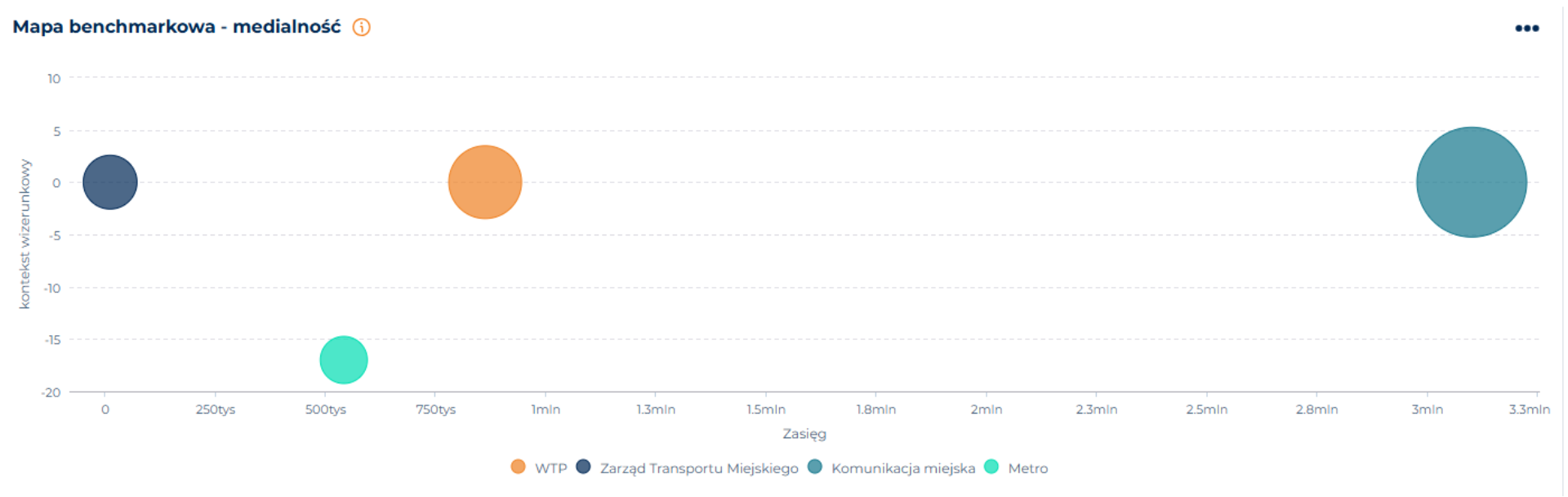Image resolution: width=1568 pixels, height=497 pixels.
Task: Click the large Komunikacja miejska bubble
Action: point(1471,182)
